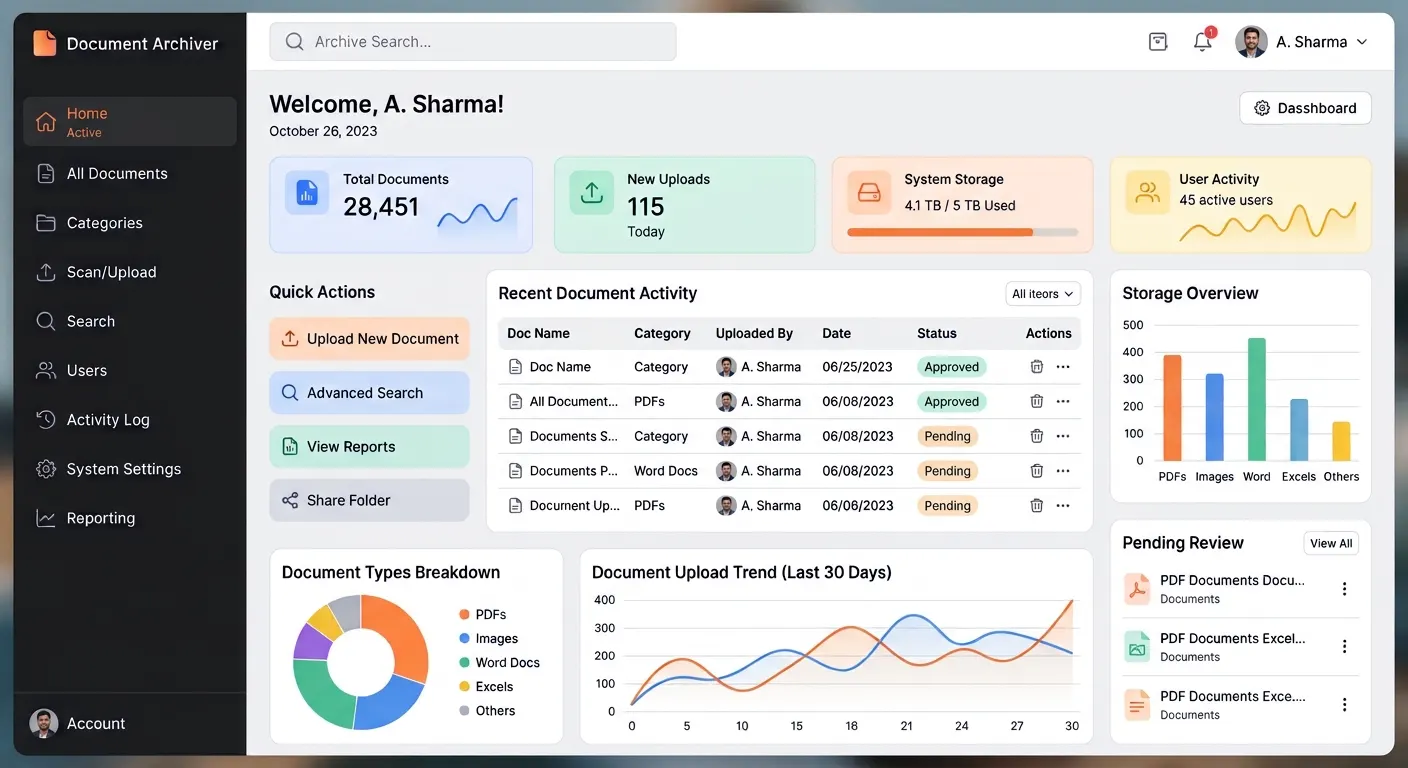Delete the Documents S... row
Image resolution: width=1408 pixels, height=768 pixels.
point(1037,436)
